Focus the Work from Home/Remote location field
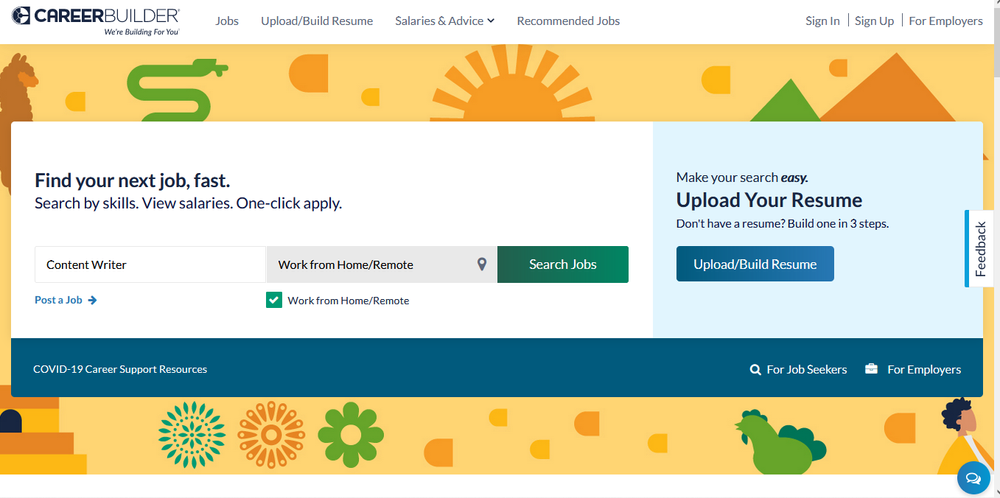This screenshot has width=1000, height=498. point(381,264)
